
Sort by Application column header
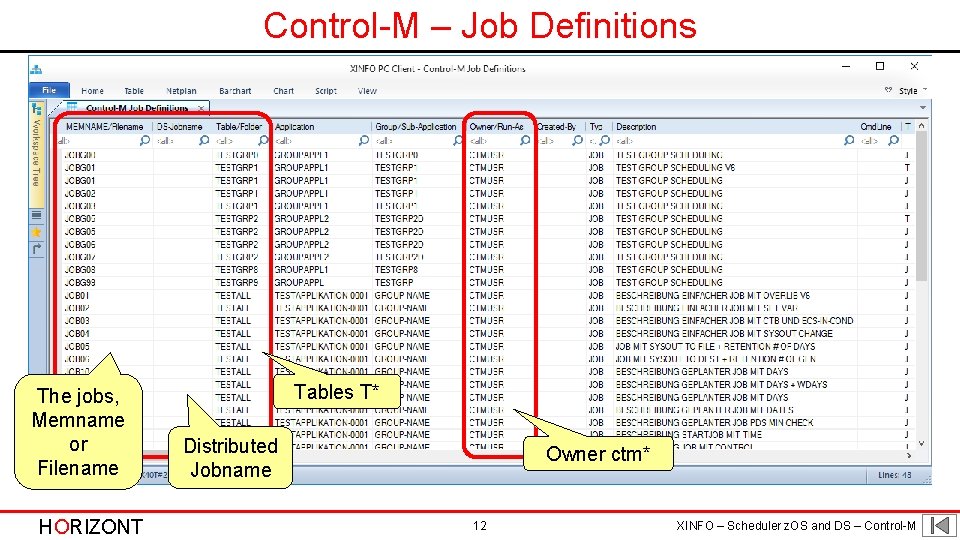tap(294, 127)
